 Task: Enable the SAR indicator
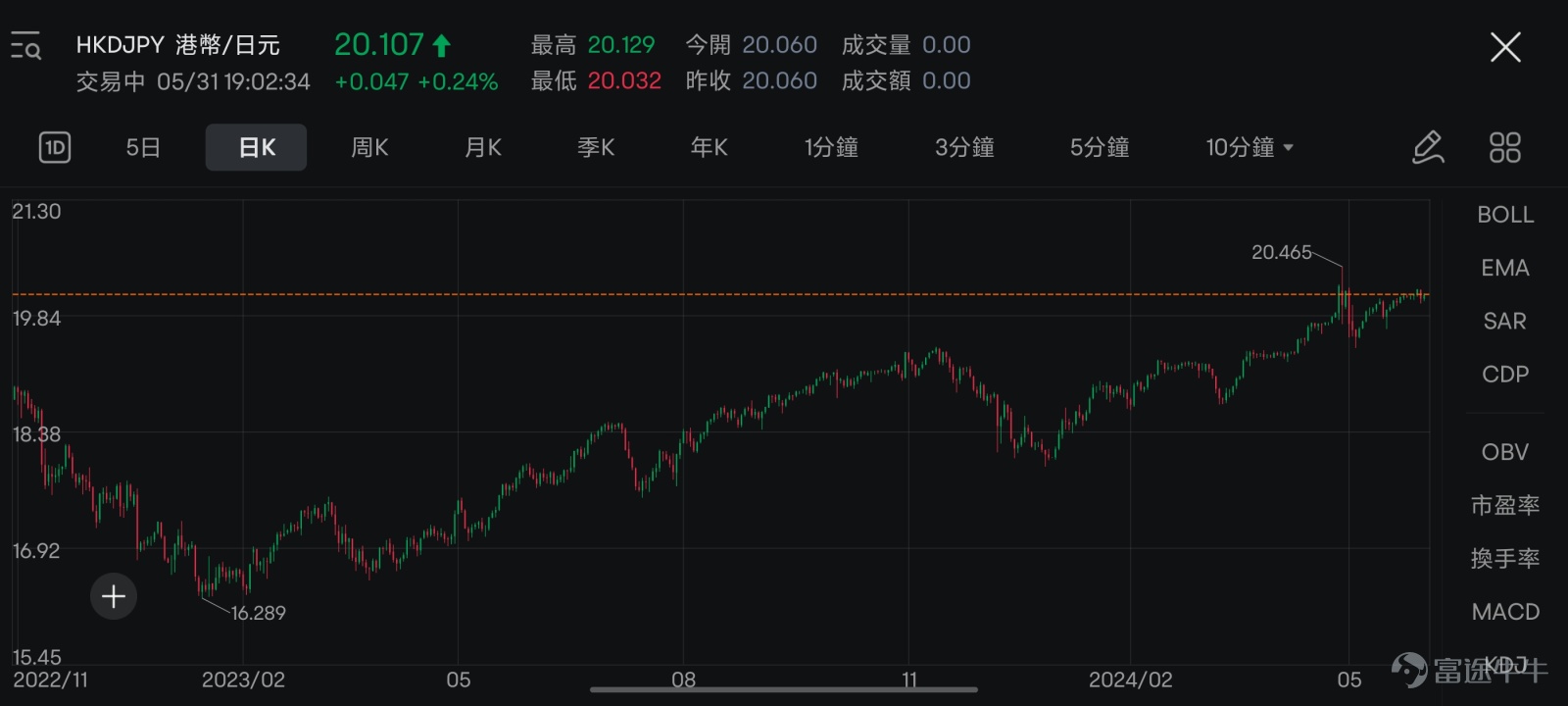pos(1505,321)
